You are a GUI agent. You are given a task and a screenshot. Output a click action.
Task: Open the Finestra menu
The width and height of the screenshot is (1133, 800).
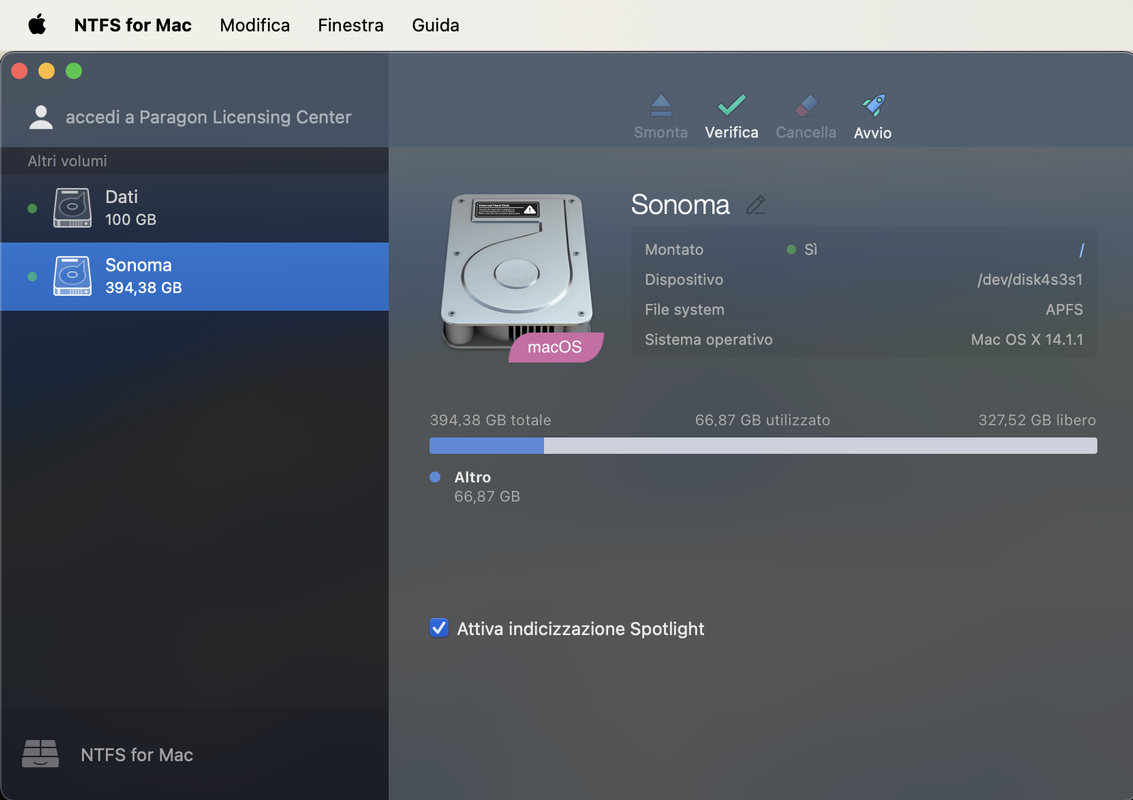pos(350,25)
